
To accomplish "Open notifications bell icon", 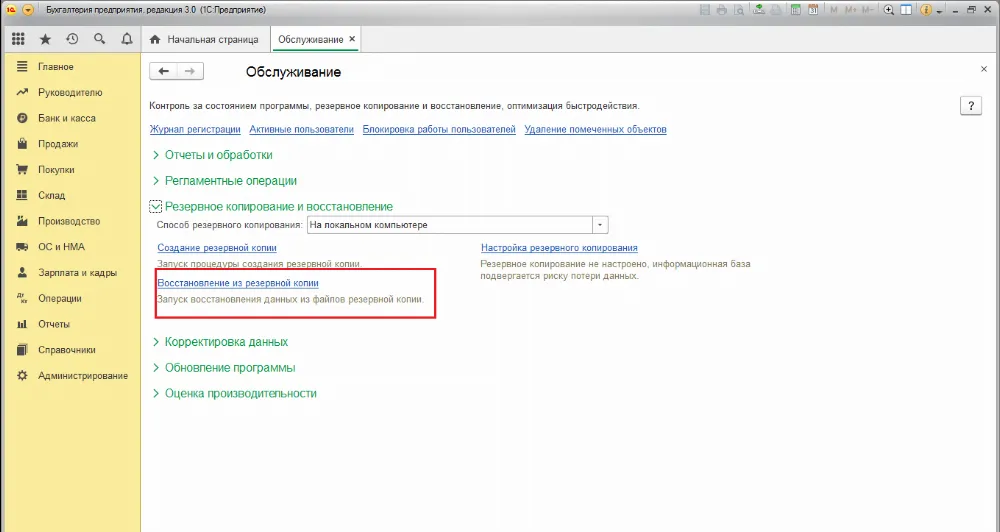I will pyautogui.click(x=127, y=39).
